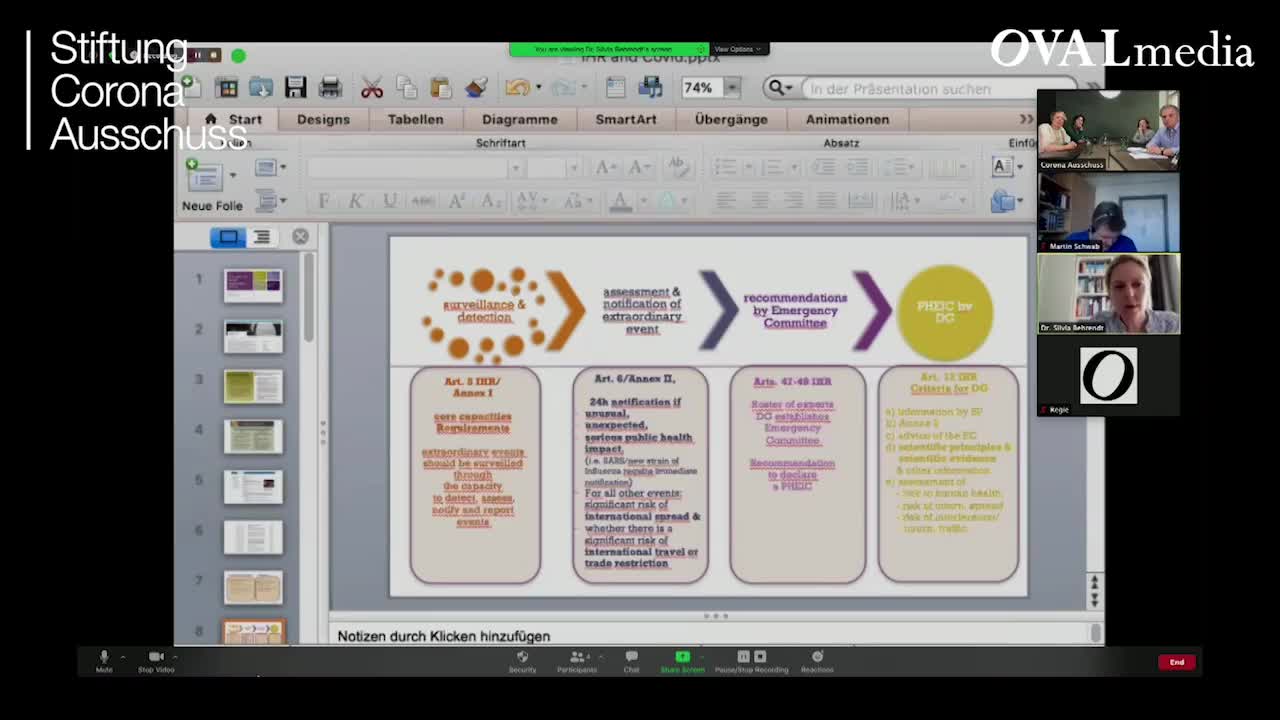Toggle italic formatting K button
The image size is (1280, 720).
[x=356, y=202]
